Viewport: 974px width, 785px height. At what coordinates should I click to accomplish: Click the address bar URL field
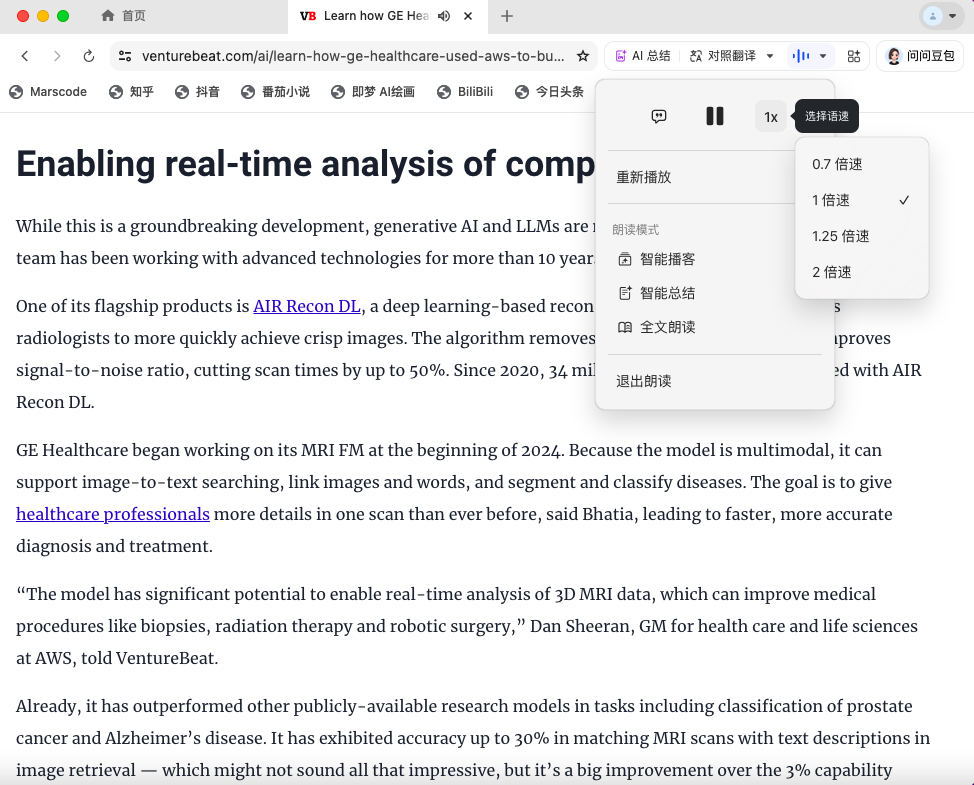pos(353,56)
